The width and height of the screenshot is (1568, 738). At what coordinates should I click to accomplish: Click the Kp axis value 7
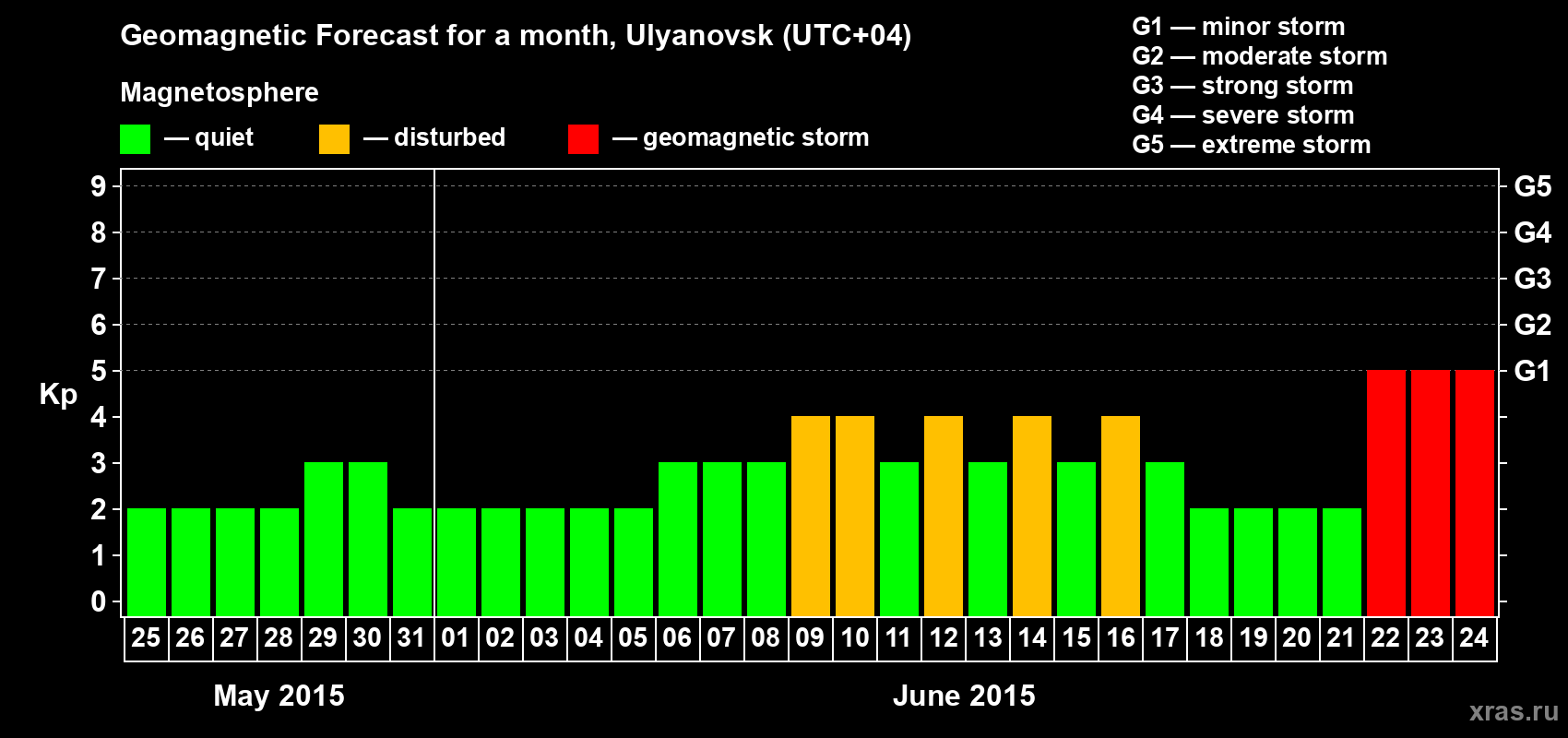click(x=99, y=279)
